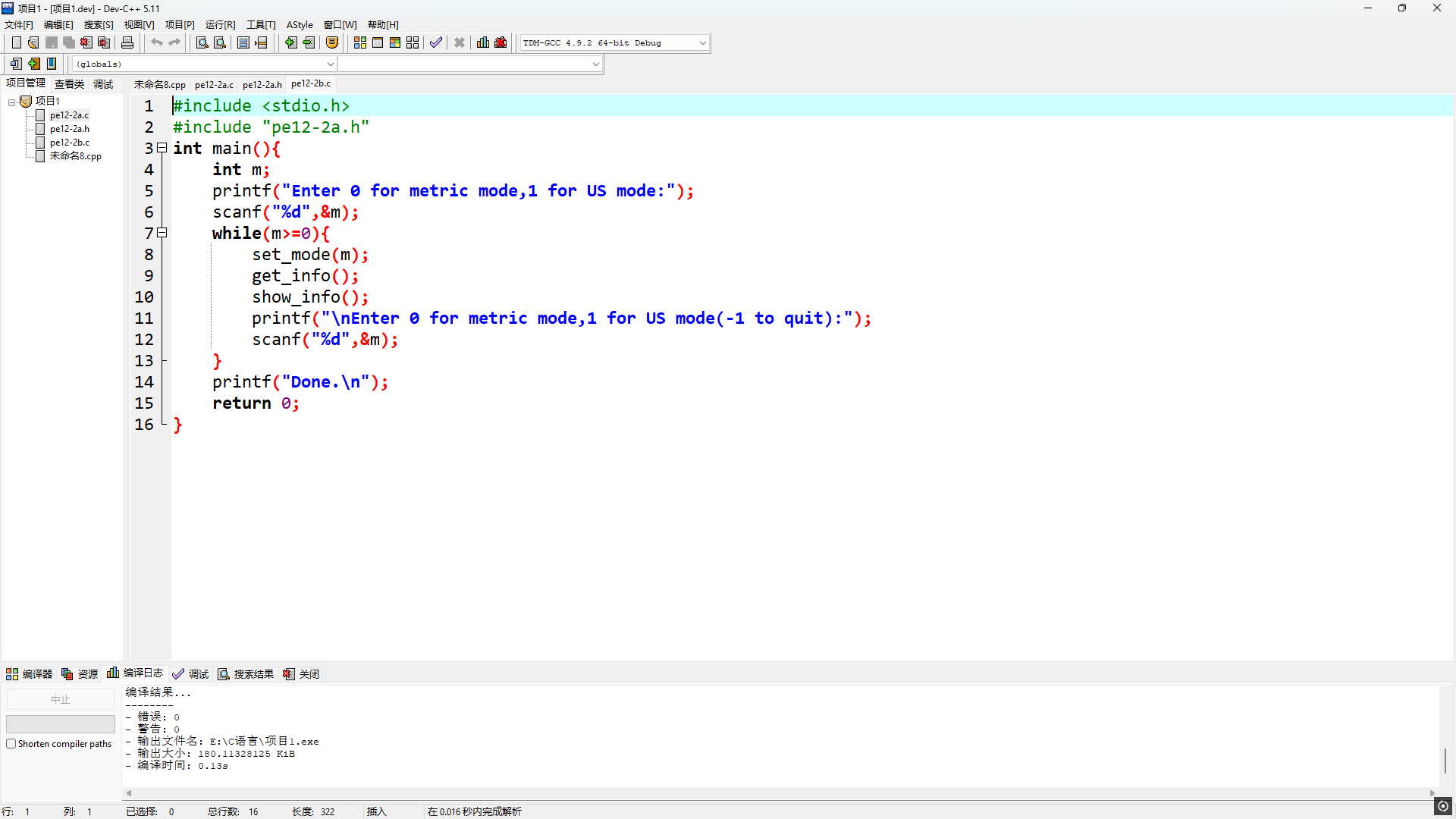Screen dimensions: 1456x819
Task: Collapse the 项目1 project tree node
Action: point(12,102)
